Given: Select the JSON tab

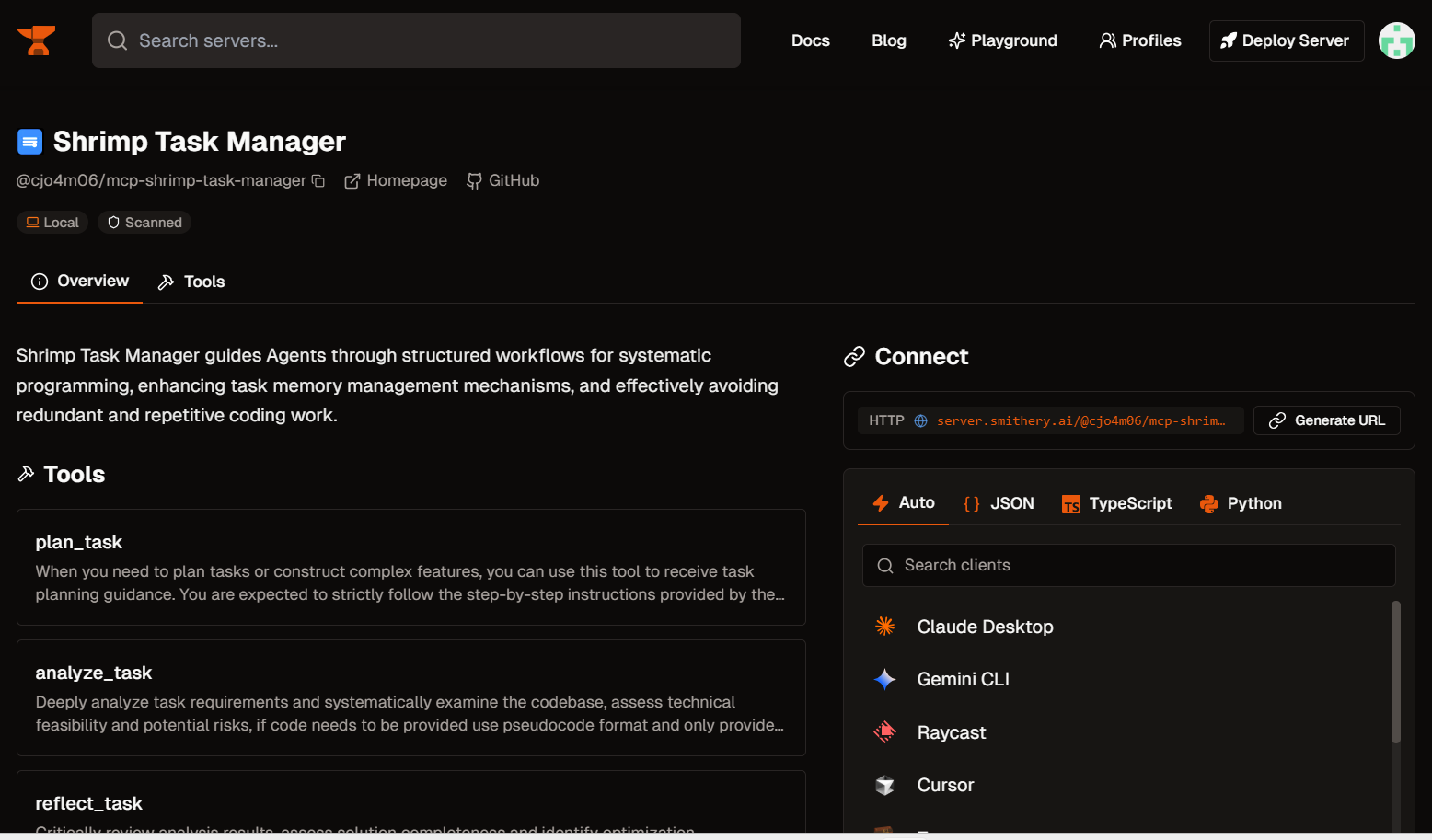Looking at the screenshot, I should [999, 503].
